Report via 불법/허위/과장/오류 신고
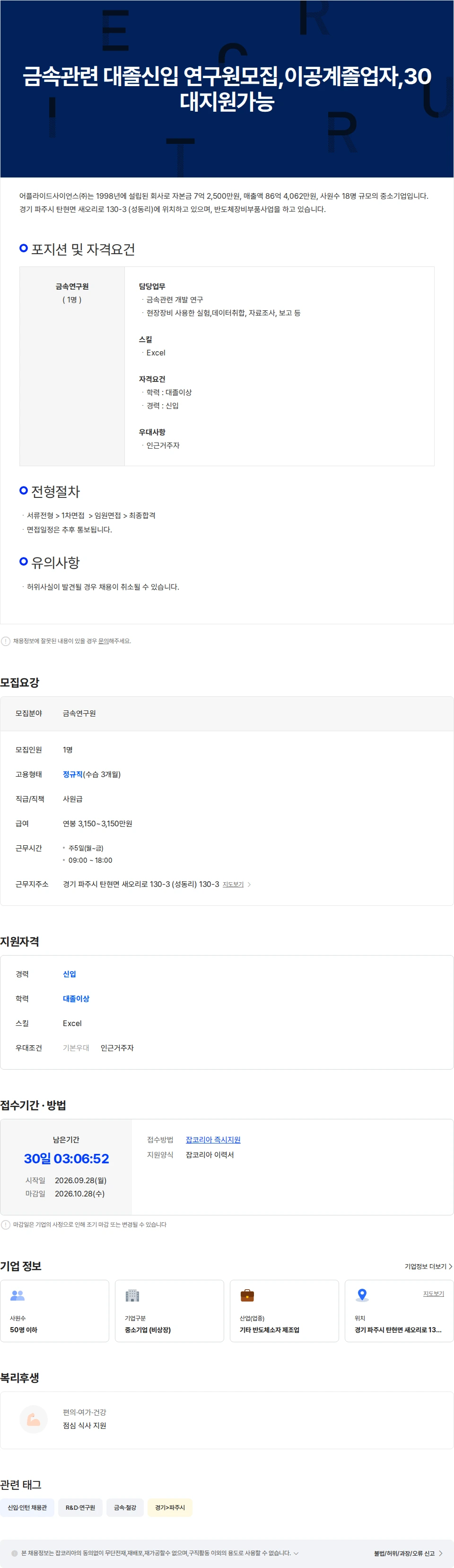Image resolution: width=454 pixels, height=1568 pixels. pos(408,1553)
